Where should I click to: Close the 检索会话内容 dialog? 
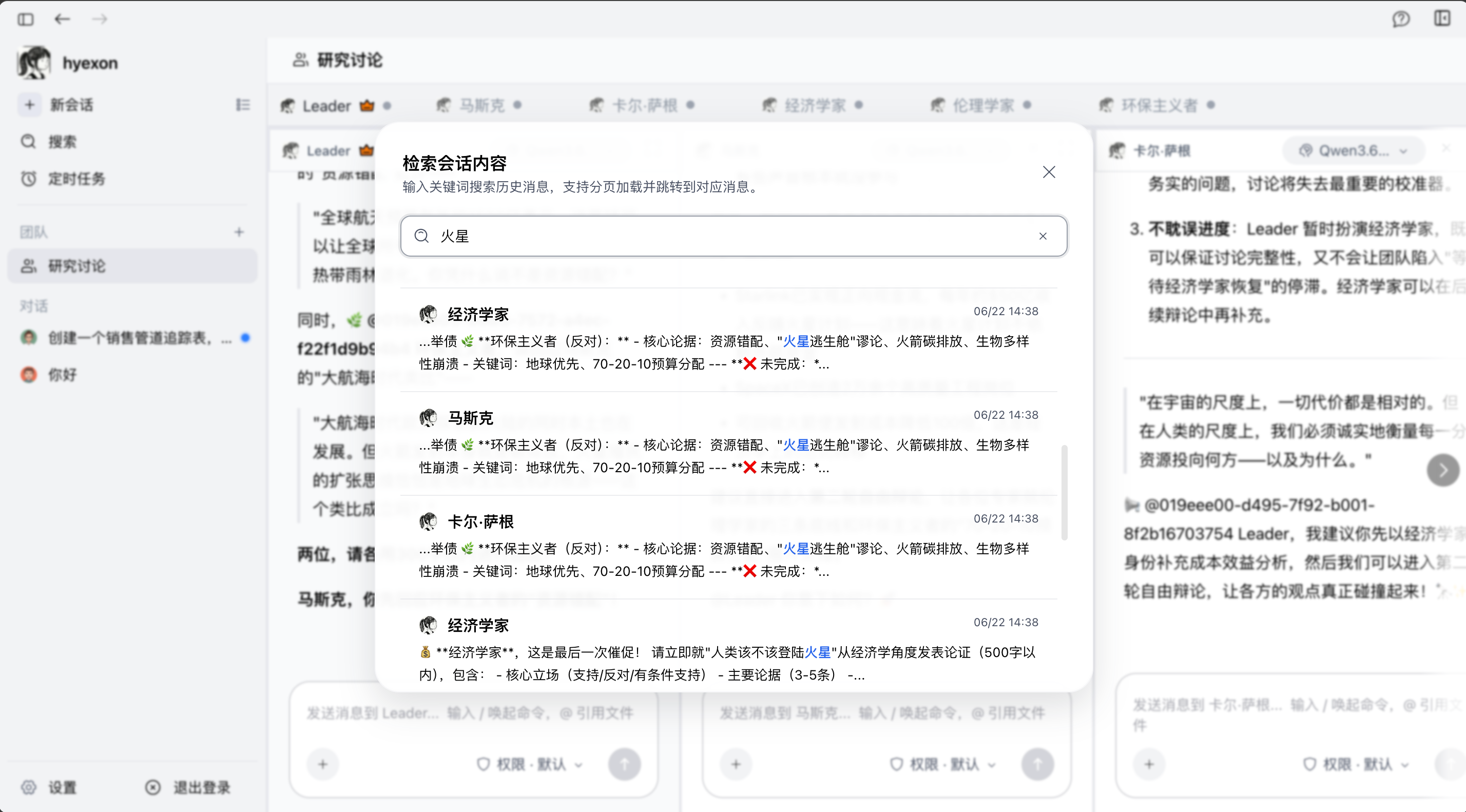pyautogui.click(x=1049, y=172)
